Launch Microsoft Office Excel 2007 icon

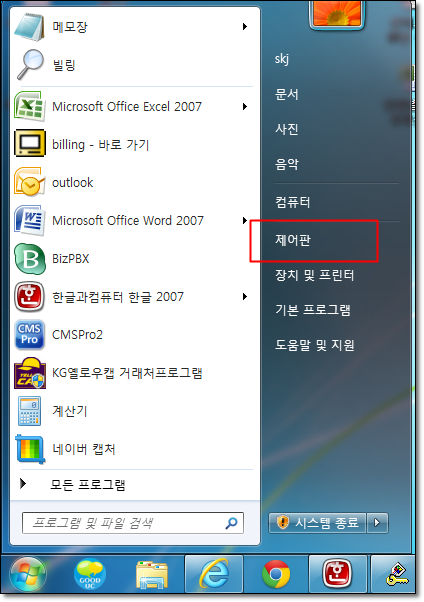click(29, 106)
